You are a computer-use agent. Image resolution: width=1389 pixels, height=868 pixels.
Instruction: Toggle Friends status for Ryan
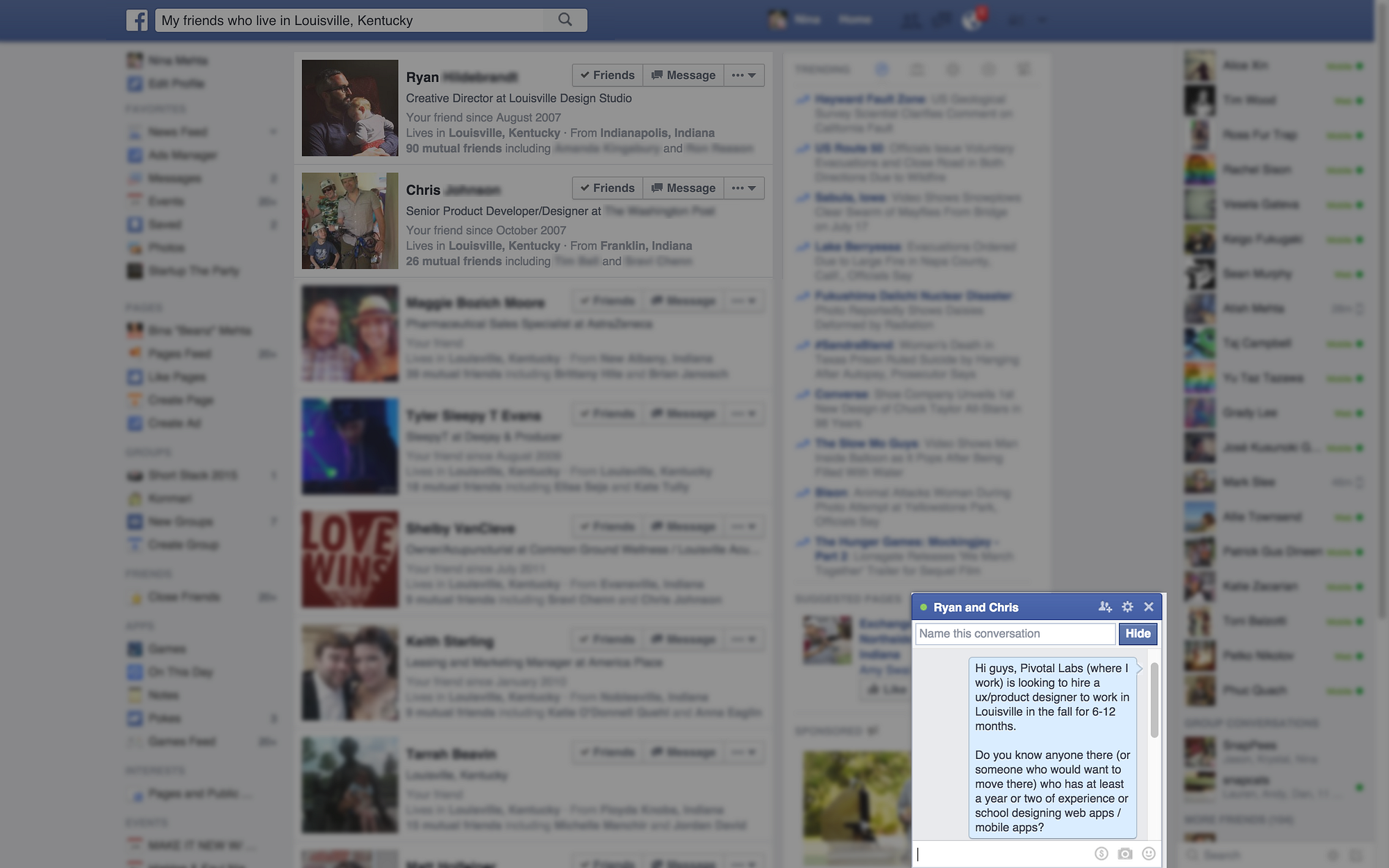(608, 75)
